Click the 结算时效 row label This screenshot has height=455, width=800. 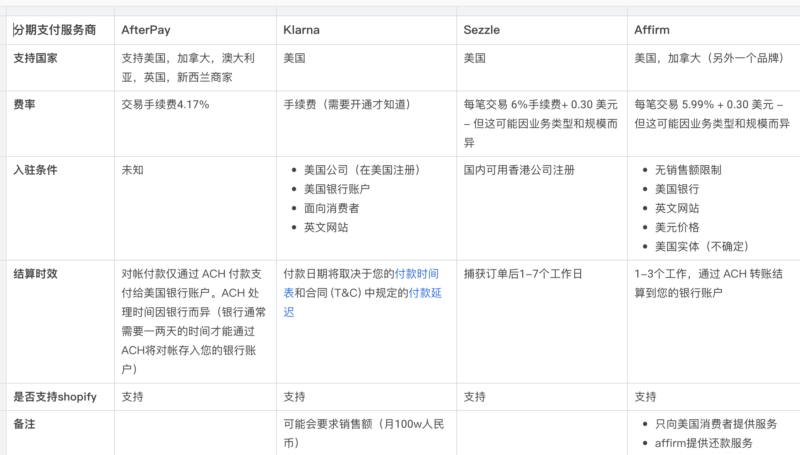[35, 274]
